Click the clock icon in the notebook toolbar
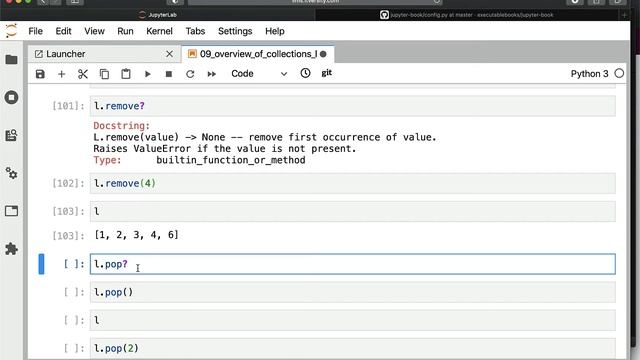This screenshot has width=640, height=360. point(305,73)
